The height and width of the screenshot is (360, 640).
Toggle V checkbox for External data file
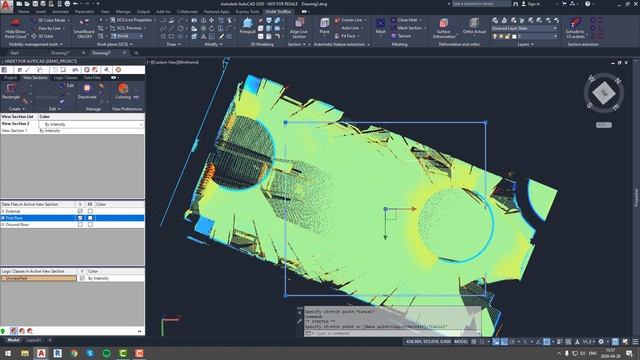[80, 211]
